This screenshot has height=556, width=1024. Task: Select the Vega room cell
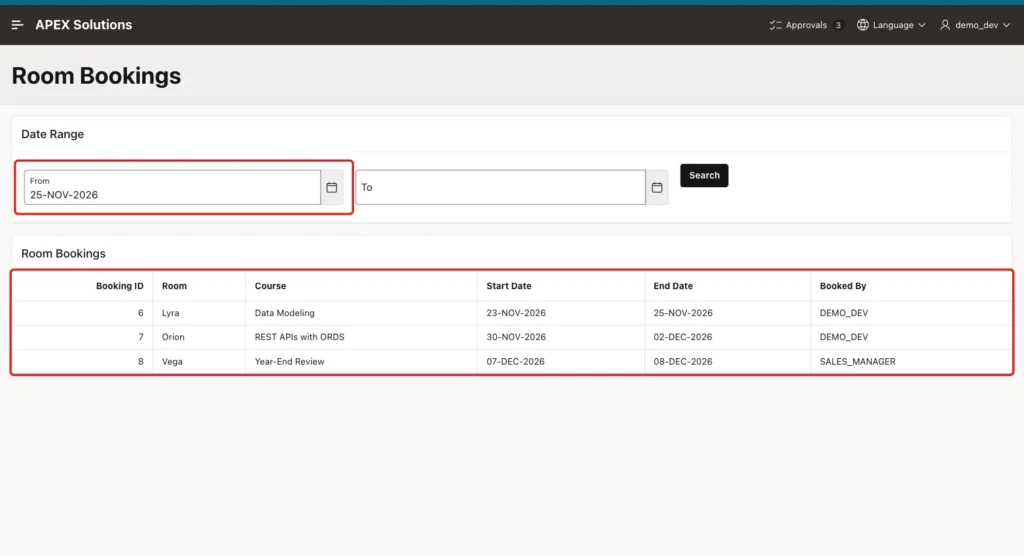tap(172, 361)
